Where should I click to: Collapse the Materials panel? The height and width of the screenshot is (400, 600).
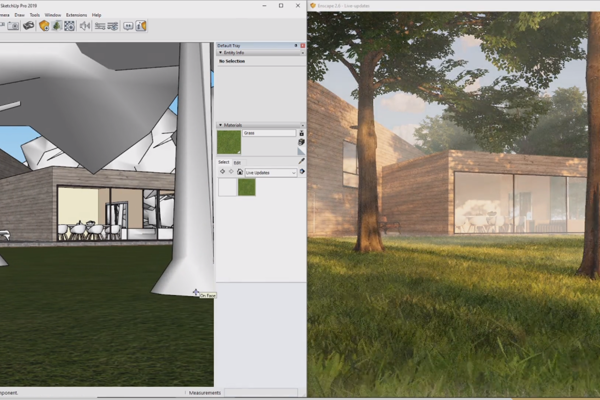coord(220,125)
